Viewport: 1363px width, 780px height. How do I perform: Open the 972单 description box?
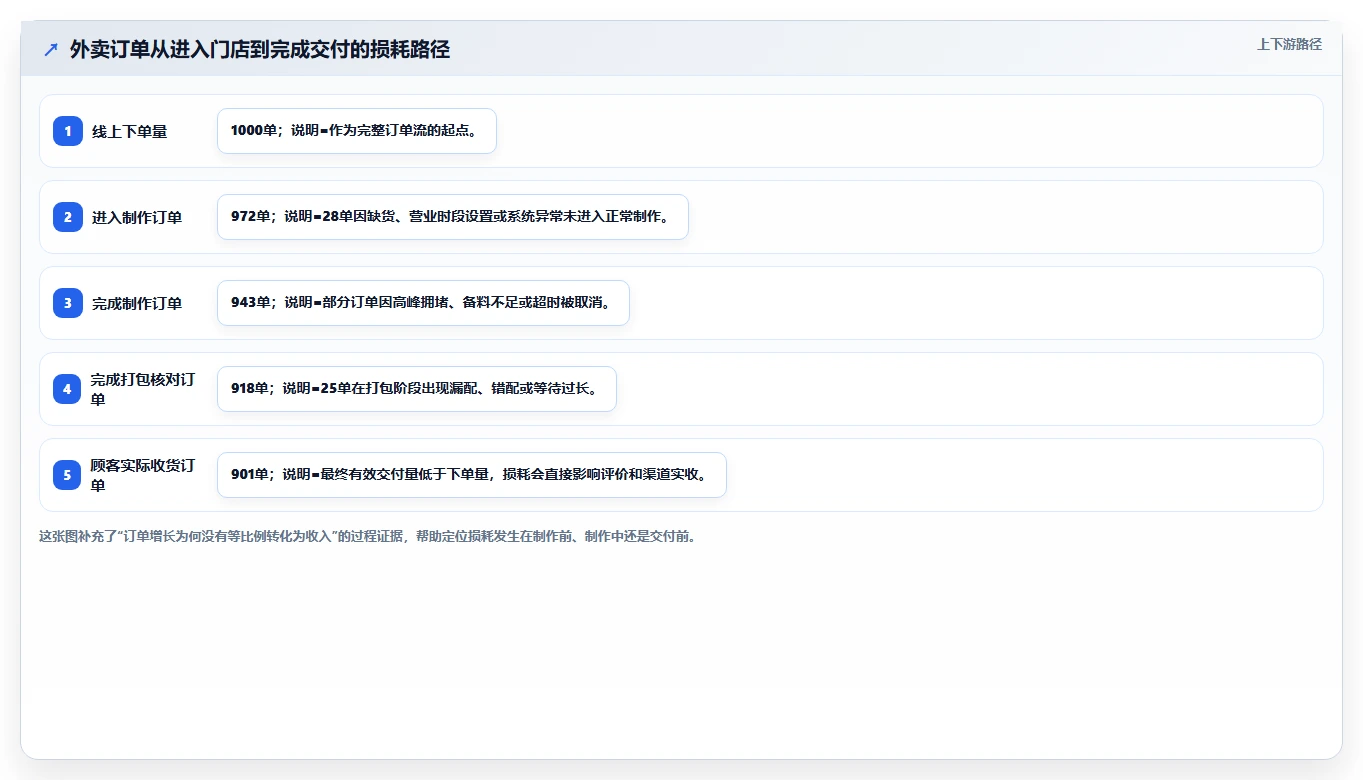(x=453, y=217)
